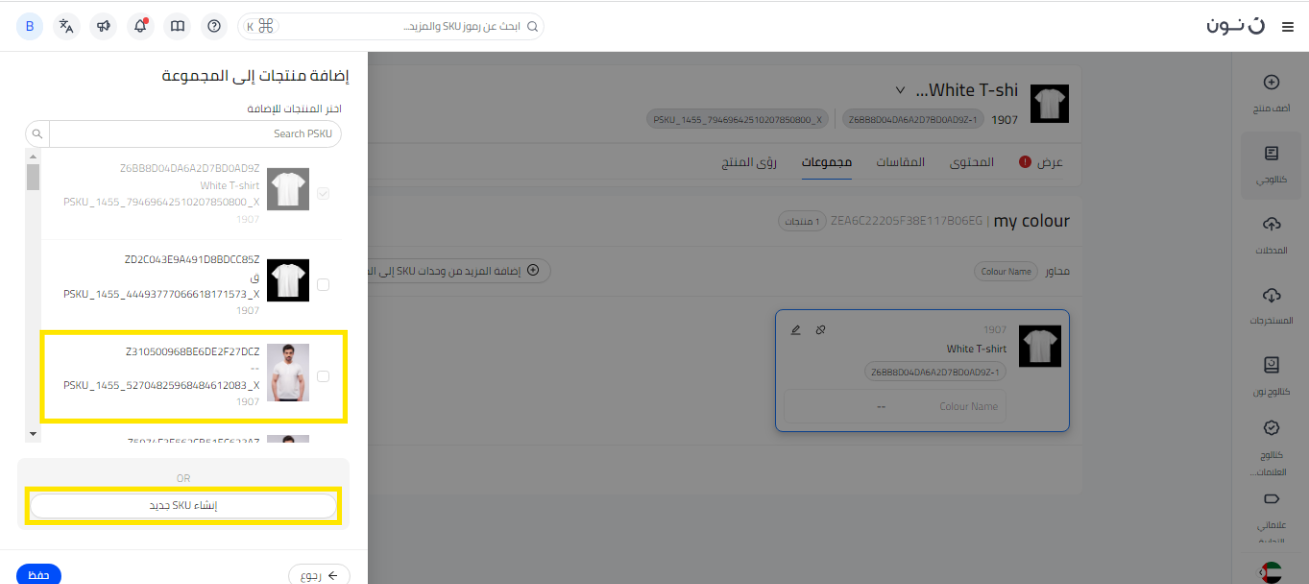The width and height of the screenshot is (1309, 584).
Task: Click the 'Colour Name' axis chip
Action: click(x=1006, y=271)
